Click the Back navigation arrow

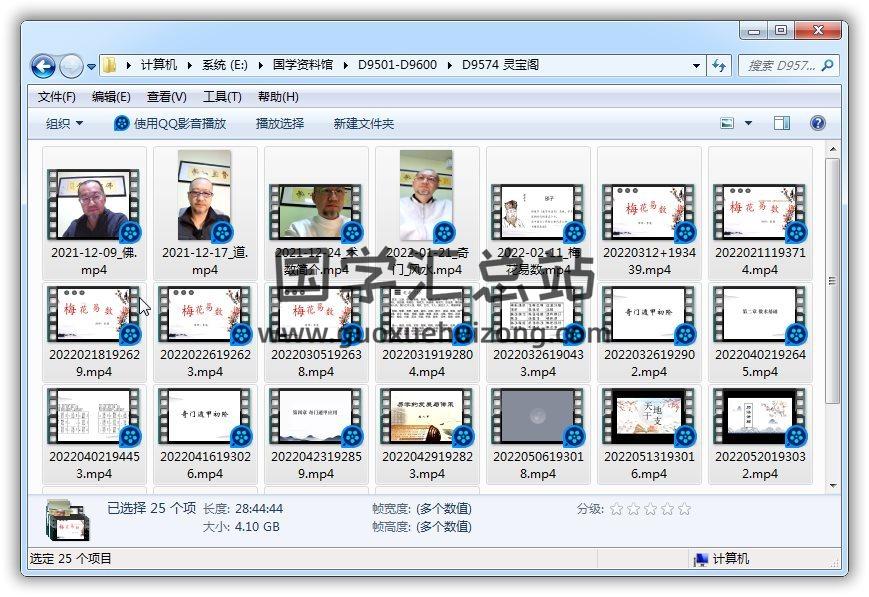click(43, 66)
